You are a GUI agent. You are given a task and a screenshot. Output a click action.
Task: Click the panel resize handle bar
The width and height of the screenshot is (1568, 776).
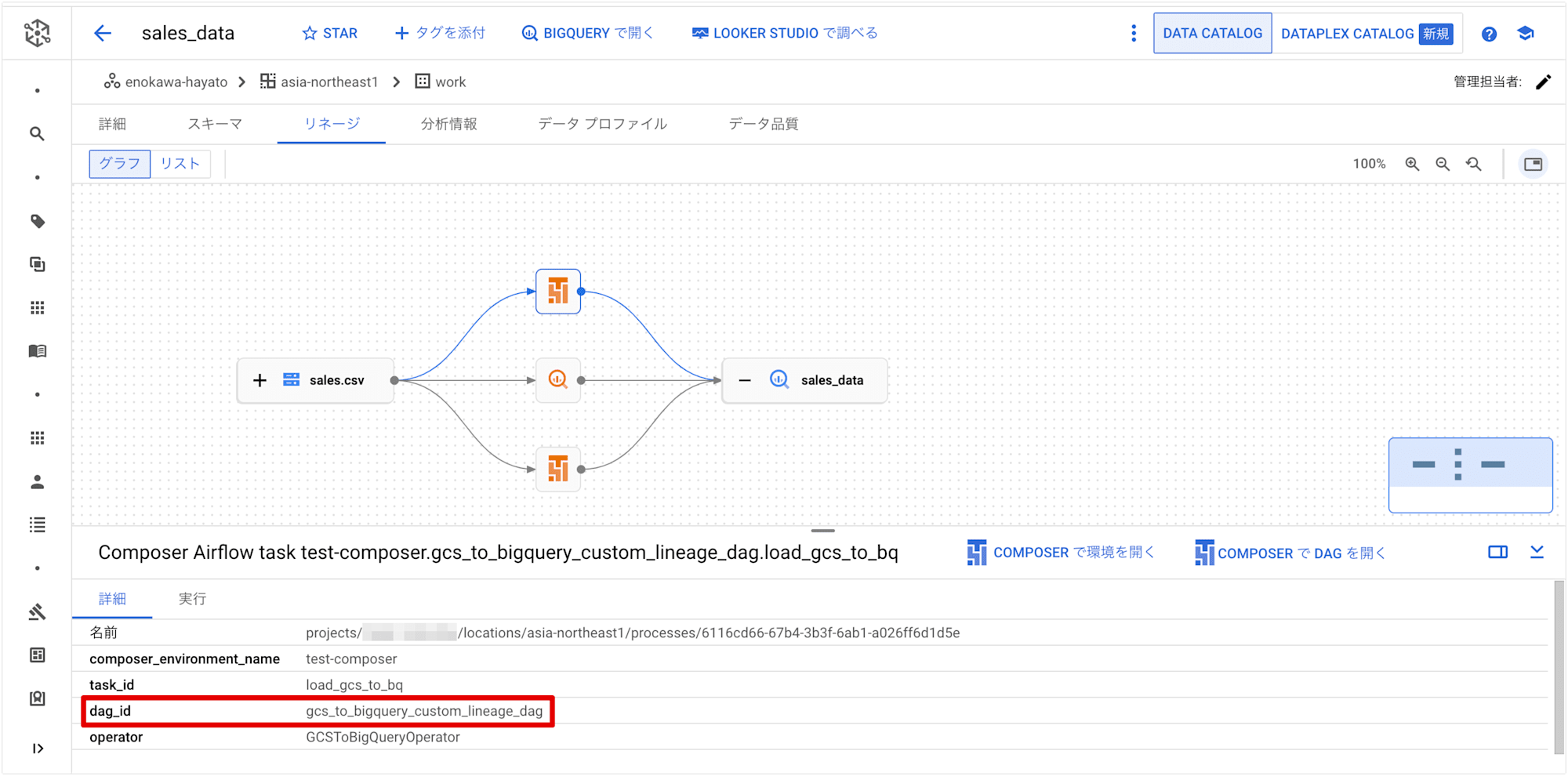tap(822, 531)
